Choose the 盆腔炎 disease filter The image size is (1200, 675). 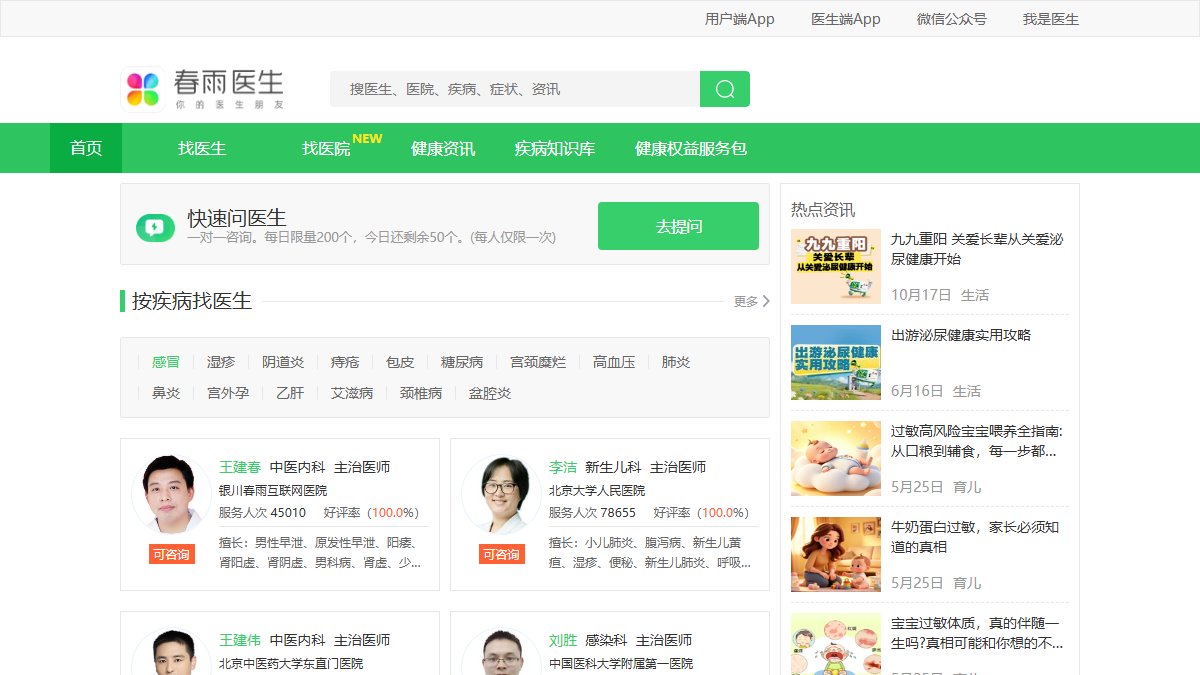(490, 393)
